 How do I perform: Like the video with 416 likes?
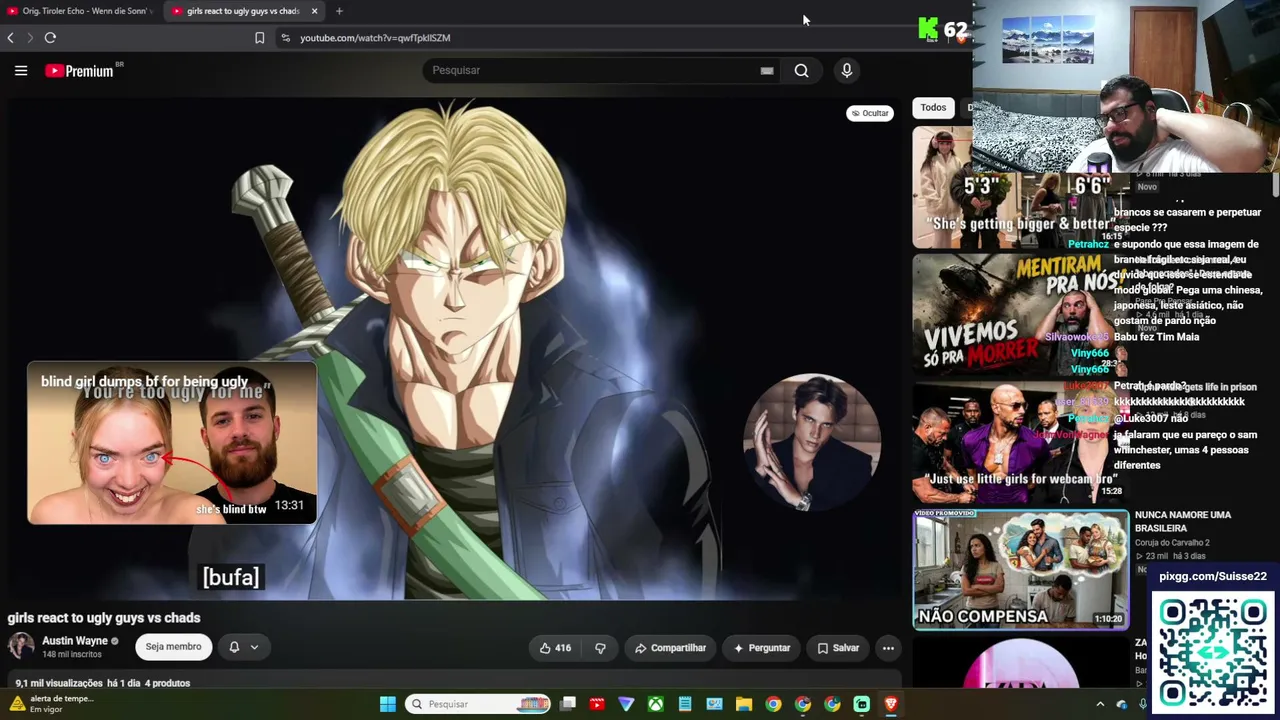pyautogui.click(x=555, y=648)
